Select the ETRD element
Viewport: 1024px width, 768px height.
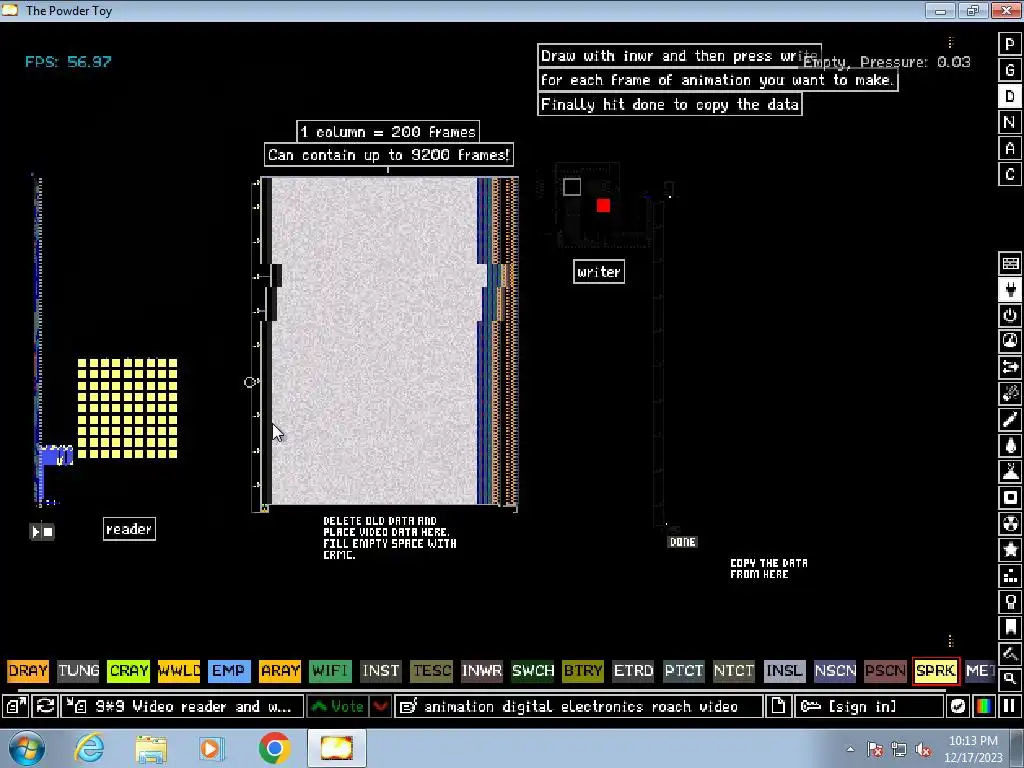coord(633,671)
